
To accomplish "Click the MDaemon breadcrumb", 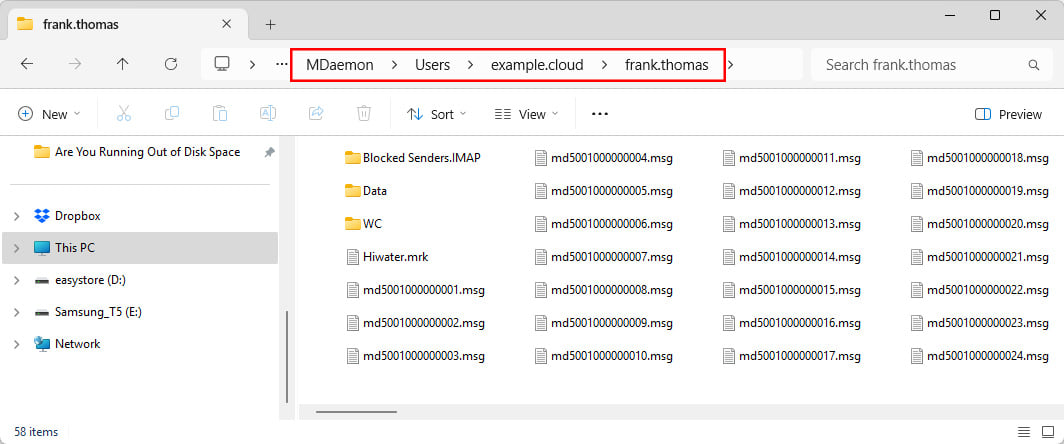I will [x=339, y=65].
